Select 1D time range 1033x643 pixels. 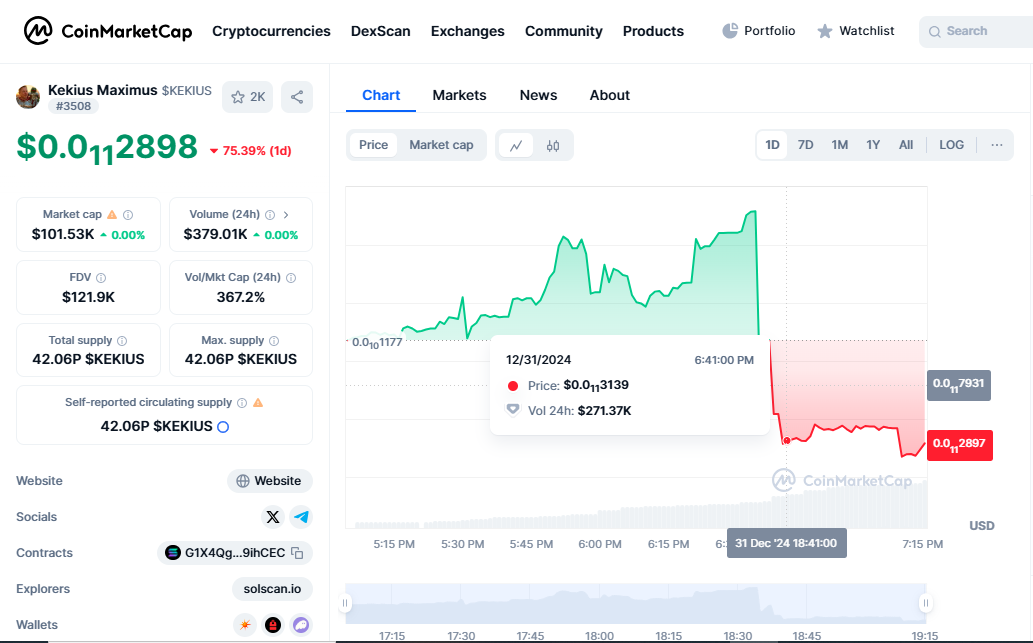[772, 145]
